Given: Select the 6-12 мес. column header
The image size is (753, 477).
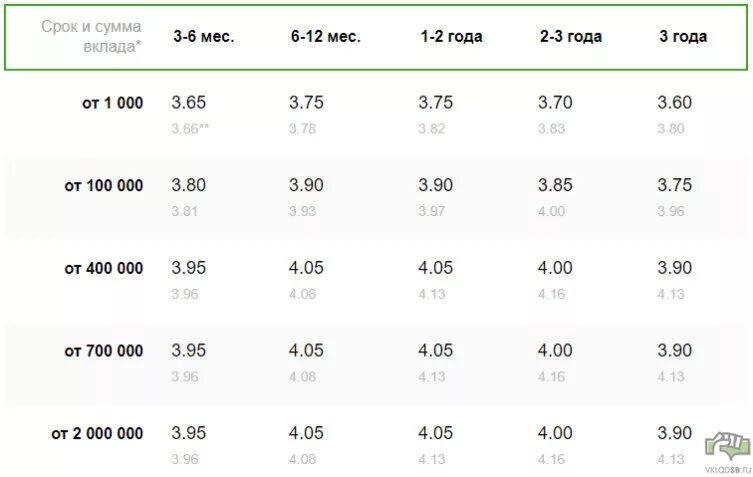Looking at the screenshot, I should 326,37.
